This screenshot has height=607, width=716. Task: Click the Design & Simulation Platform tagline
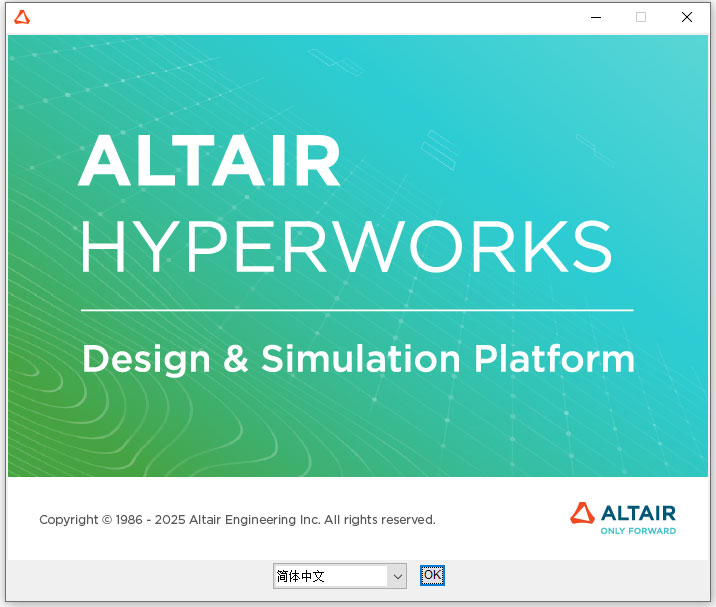click(358, 358)
